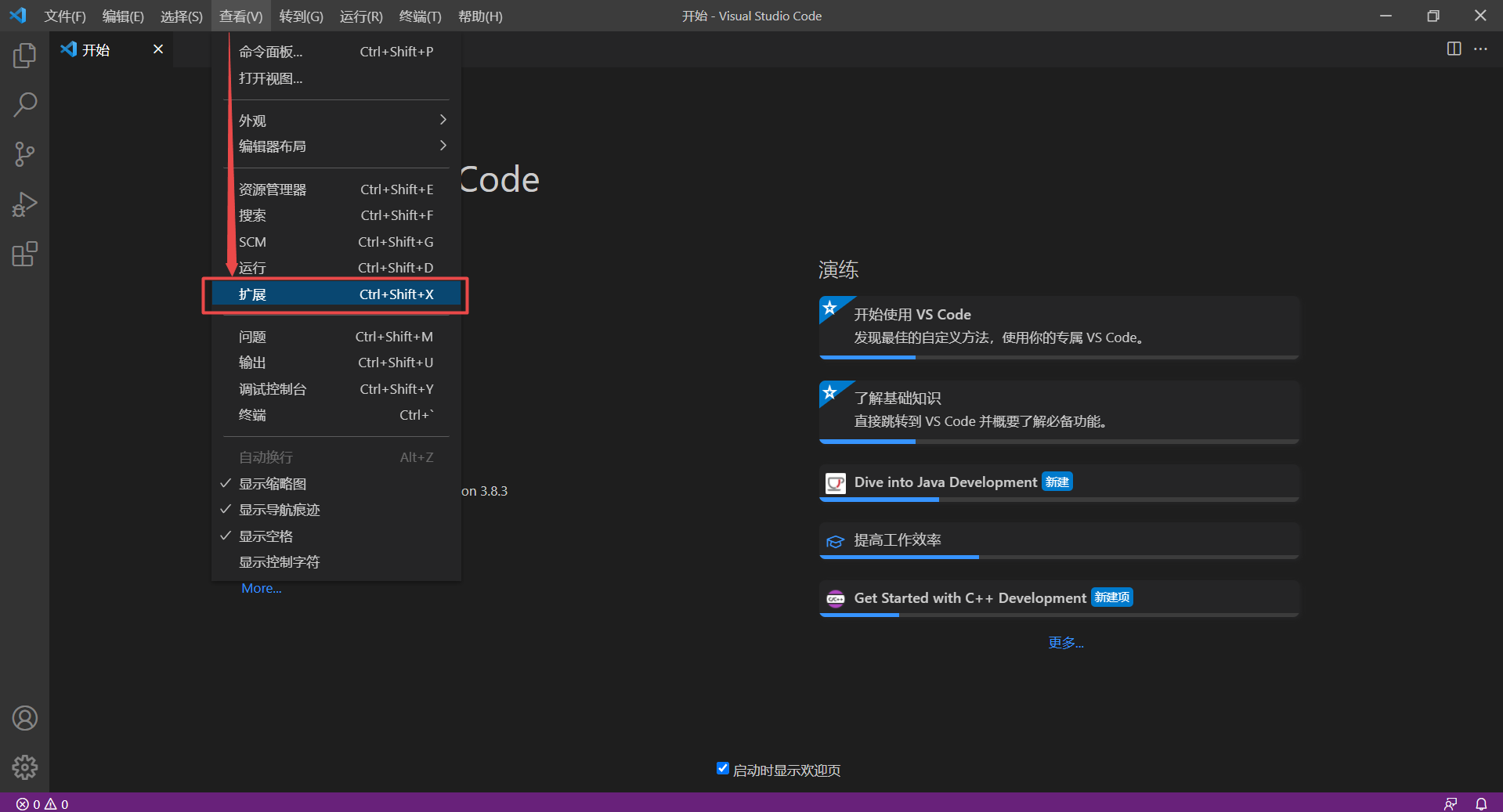Screen dimensions: 1503x812
Task: Click the errors and warnings status indicator
Action: point(42,804)
